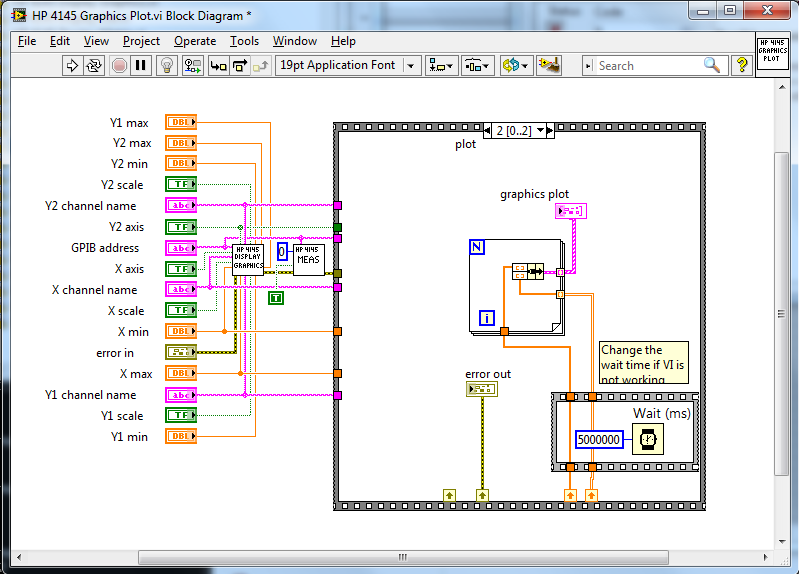This screenshot has height=574, width=799.
Task: Open the Help menu
Action: tap(343, 41)
